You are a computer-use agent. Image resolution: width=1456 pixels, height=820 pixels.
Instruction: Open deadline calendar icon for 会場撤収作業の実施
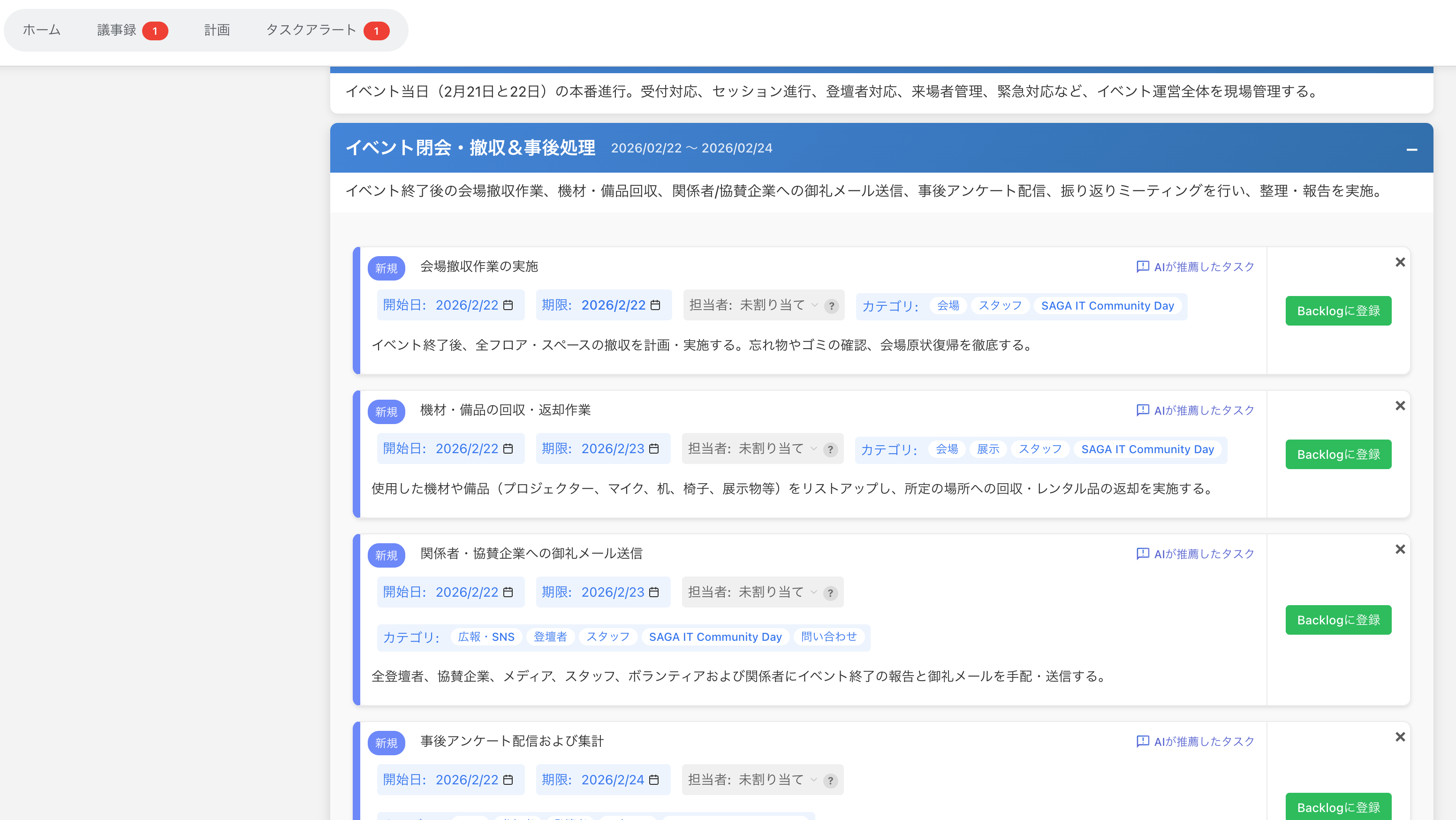[655, 305]
